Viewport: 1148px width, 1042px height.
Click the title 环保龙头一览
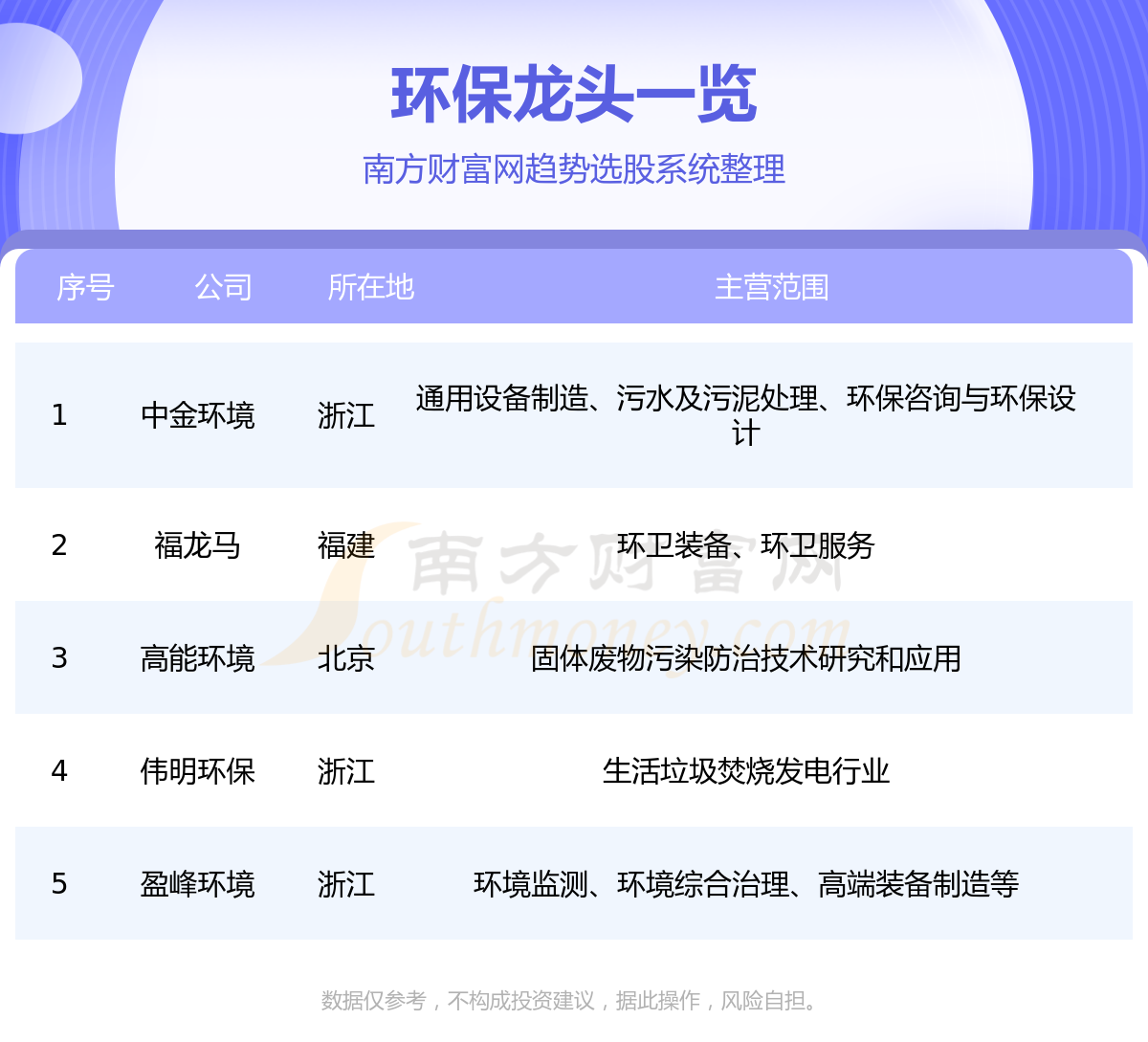tap(574, 96)
